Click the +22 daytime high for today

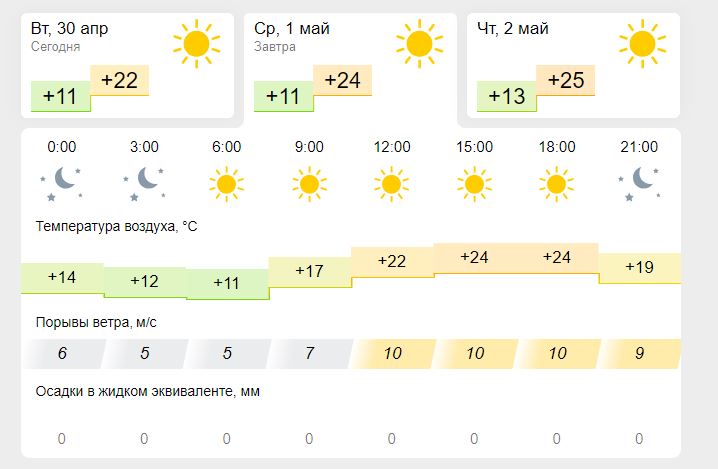[119, 81]
